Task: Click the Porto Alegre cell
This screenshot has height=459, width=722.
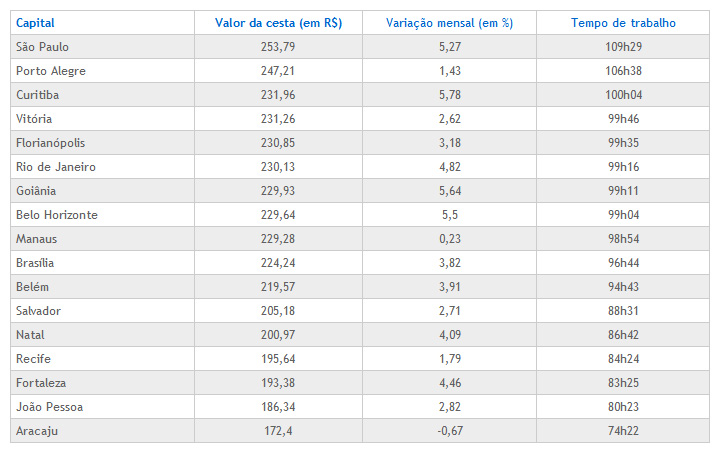Action: [49, 71]
